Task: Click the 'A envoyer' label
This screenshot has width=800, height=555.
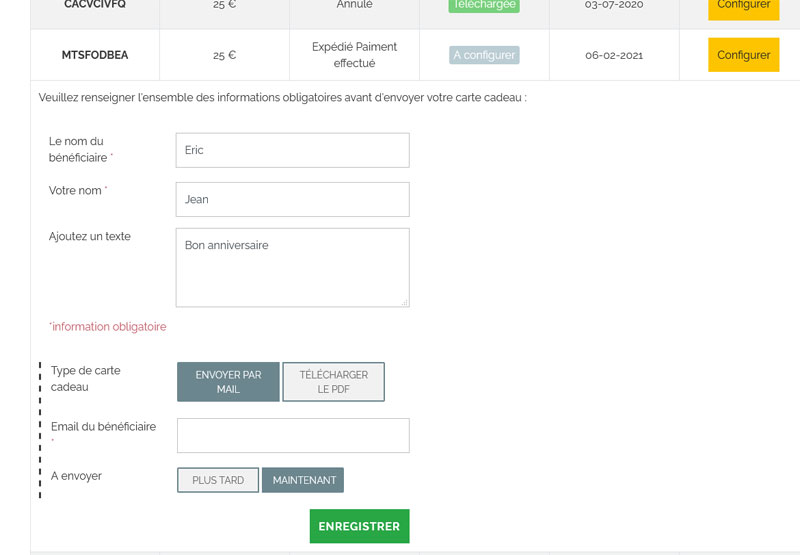Action: (76, 476)
